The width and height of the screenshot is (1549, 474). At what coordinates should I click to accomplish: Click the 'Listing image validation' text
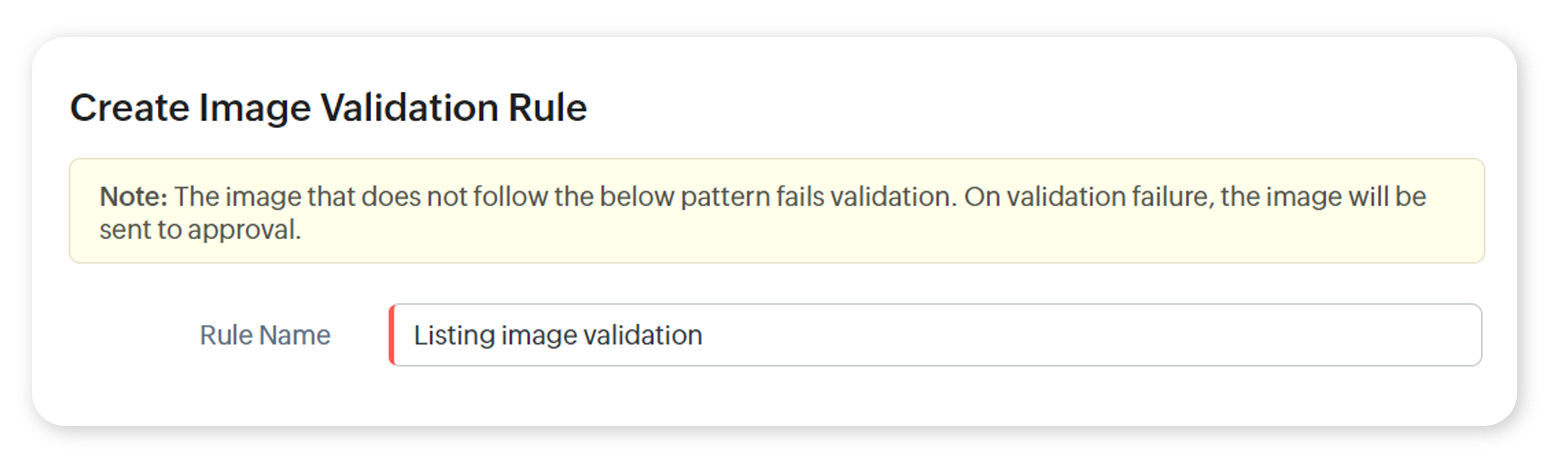click(558, 335)
